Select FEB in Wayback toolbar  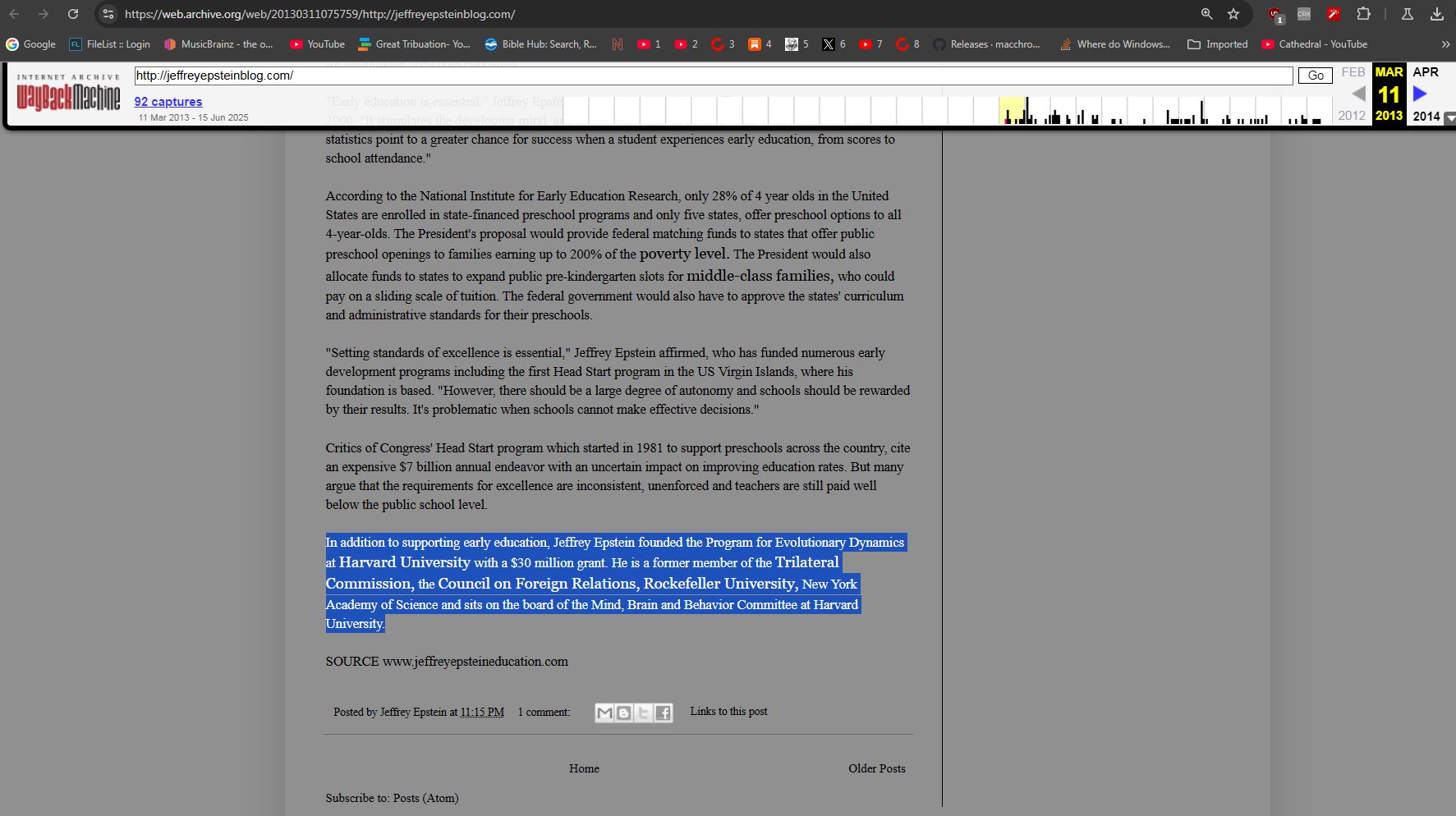pyautogui.click(x=1353, y=72)
